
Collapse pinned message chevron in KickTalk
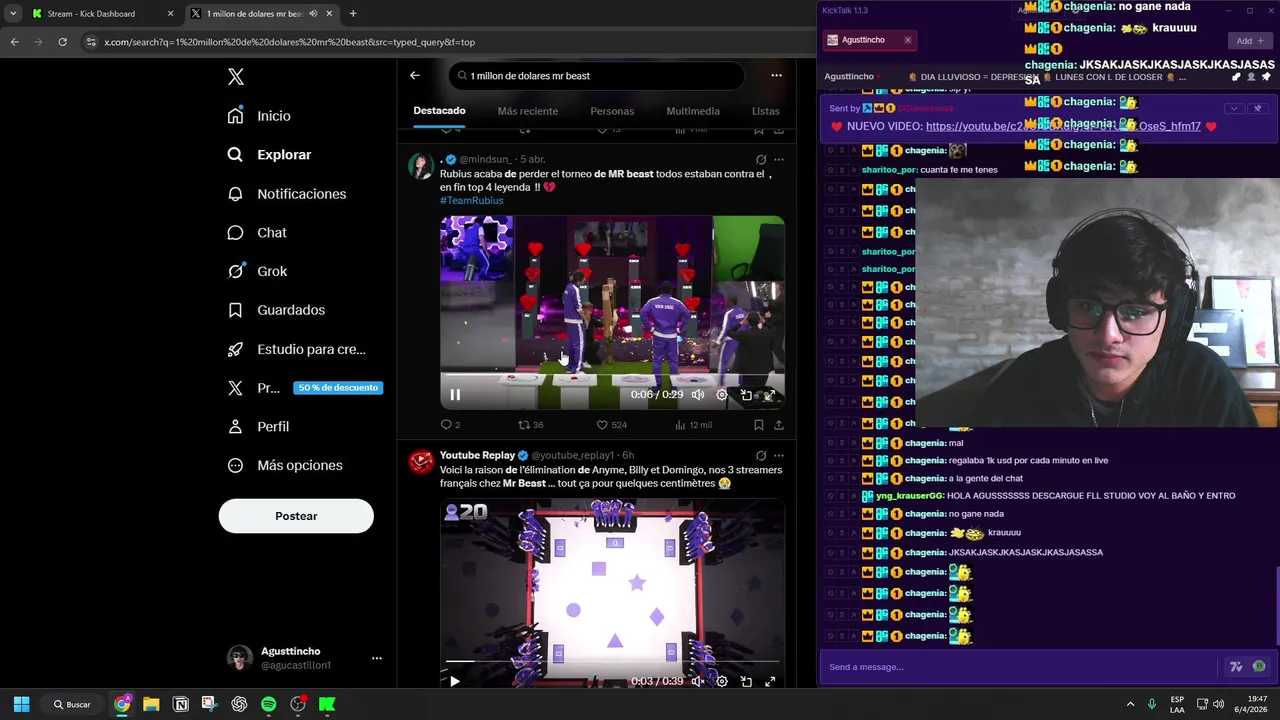pos(1234,108)
